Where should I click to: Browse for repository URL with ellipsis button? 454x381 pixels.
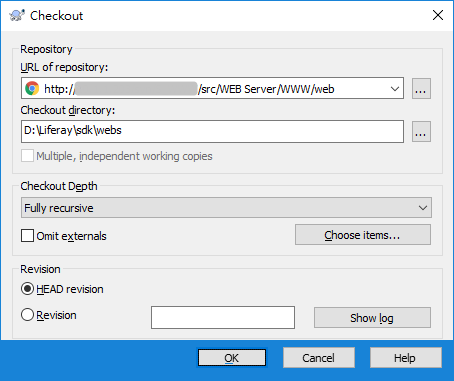tap(421, 88)
